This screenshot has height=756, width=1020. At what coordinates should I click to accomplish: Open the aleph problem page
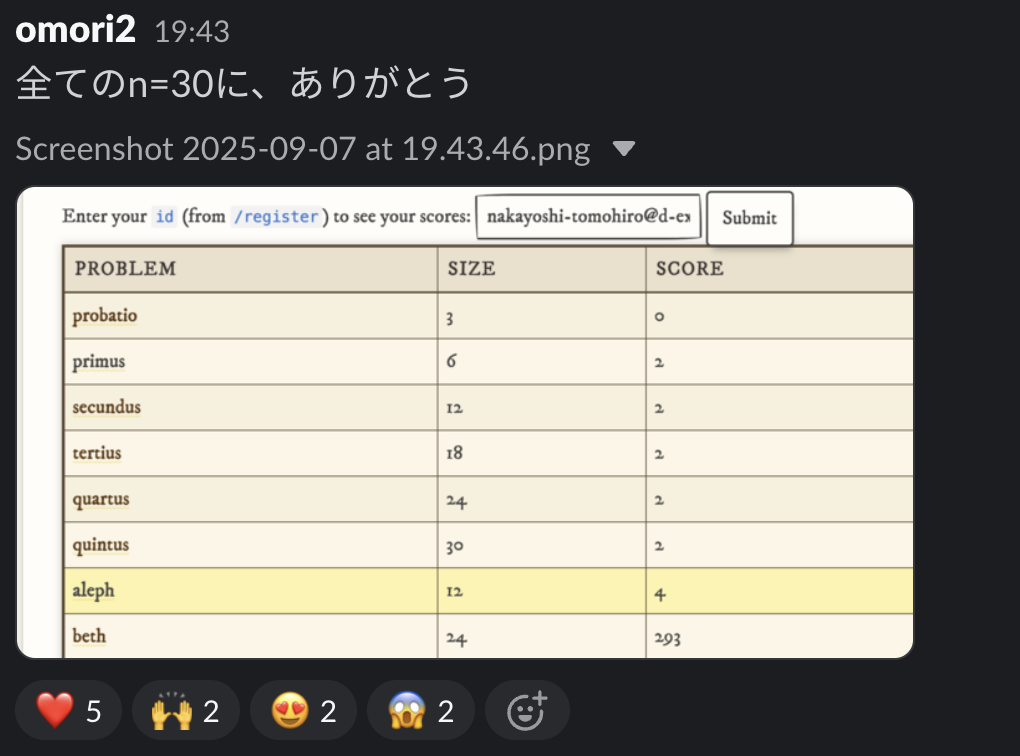(92, 591)
